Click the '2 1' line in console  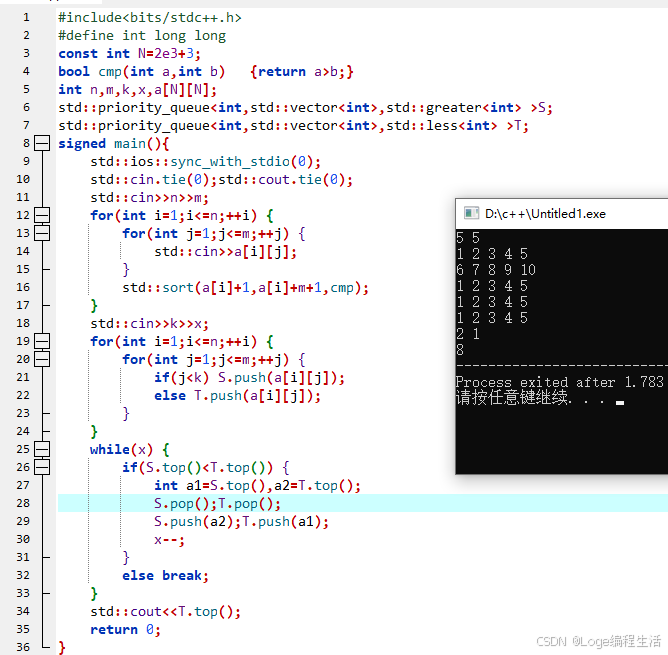[468, 334]
